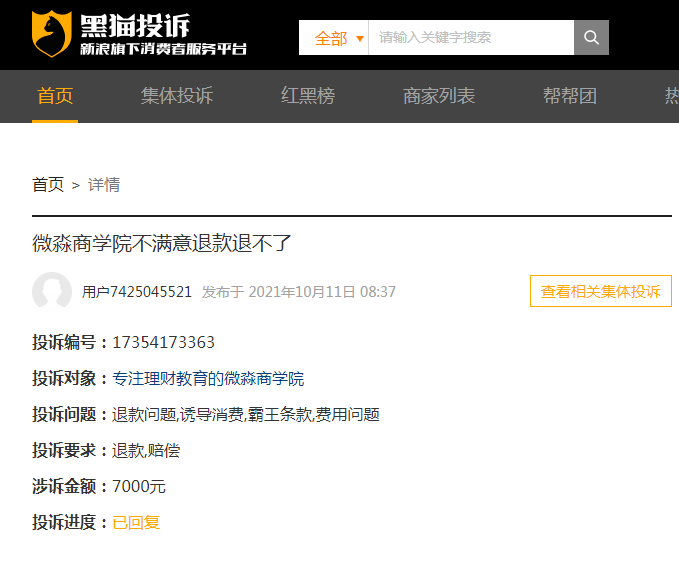Open the 帮帮团 navigation tab

(570, 96)
